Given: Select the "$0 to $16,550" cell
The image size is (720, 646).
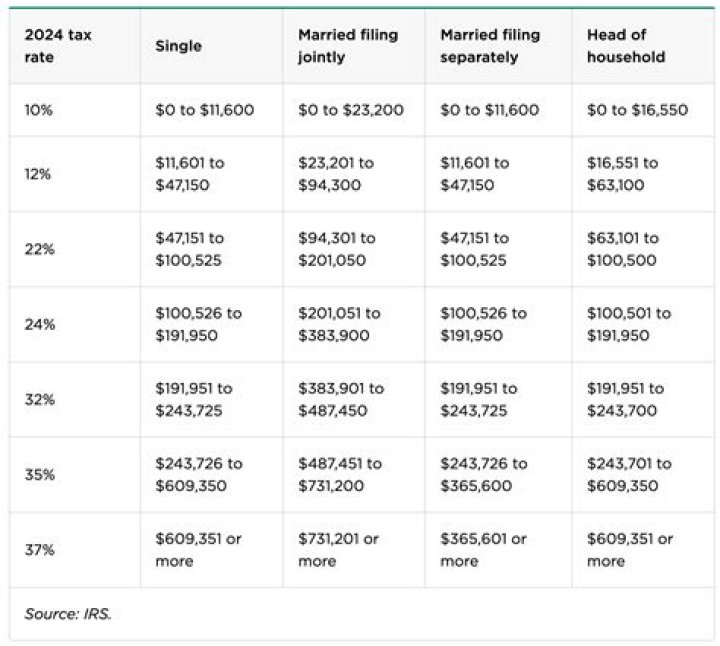Looking at the screenshot, I should pos(637,110).
